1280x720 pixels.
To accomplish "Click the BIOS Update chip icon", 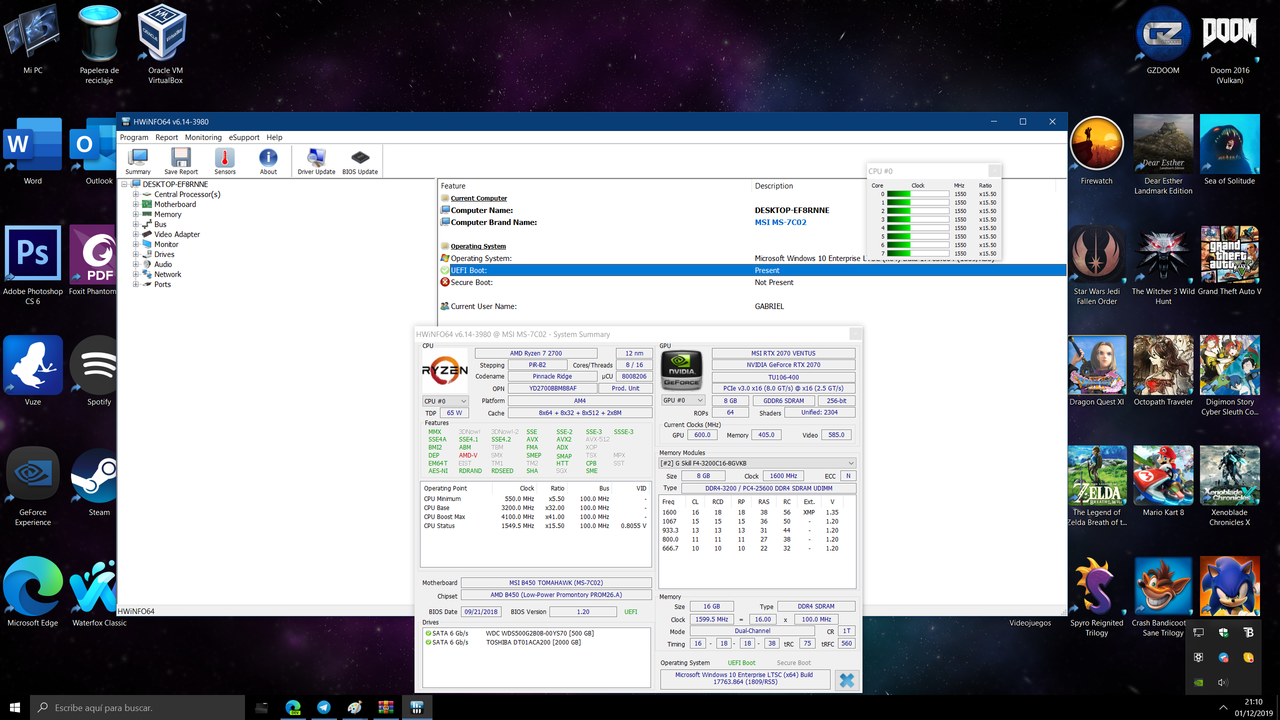I will pyautogui.click(x=360, y=162).
